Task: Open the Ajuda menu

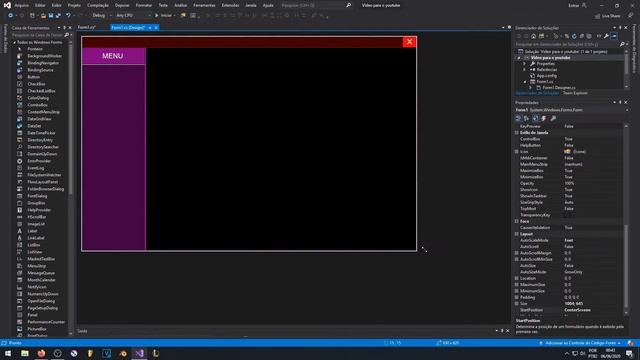Action: click(x=268, y=5)
